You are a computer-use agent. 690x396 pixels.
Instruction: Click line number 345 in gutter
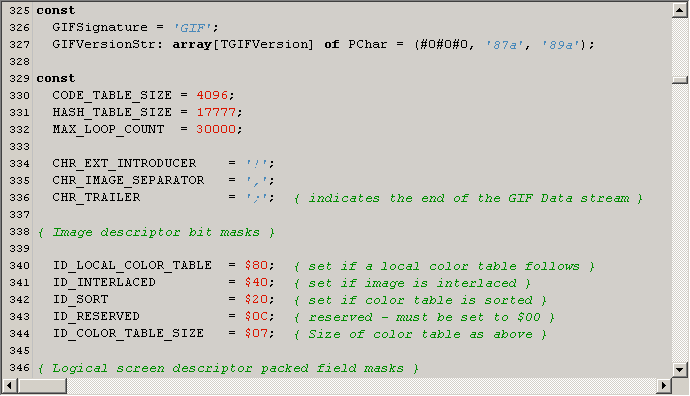pyautogui.click(x=19, y=351)
